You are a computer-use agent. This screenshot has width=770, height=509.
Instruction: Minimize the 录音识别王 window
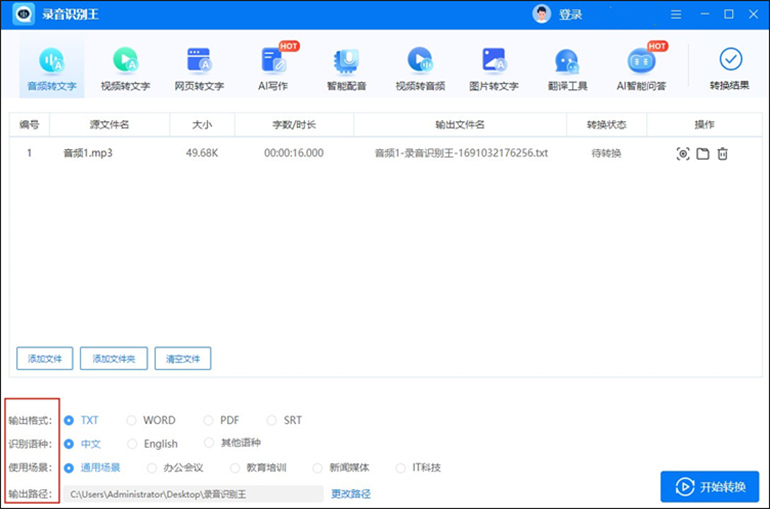click(705, 14)
